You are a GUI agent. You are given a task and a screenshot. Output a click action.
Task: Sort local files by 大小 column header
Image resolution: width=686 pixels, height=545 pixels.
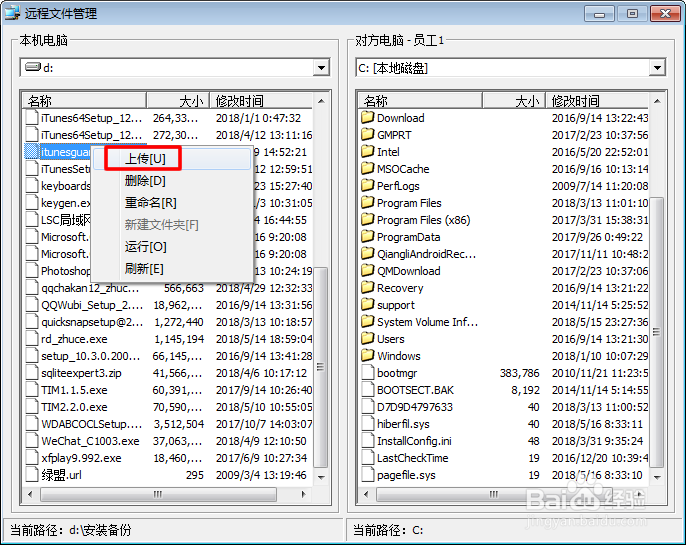pyautogui.click(x=178, y=101)
